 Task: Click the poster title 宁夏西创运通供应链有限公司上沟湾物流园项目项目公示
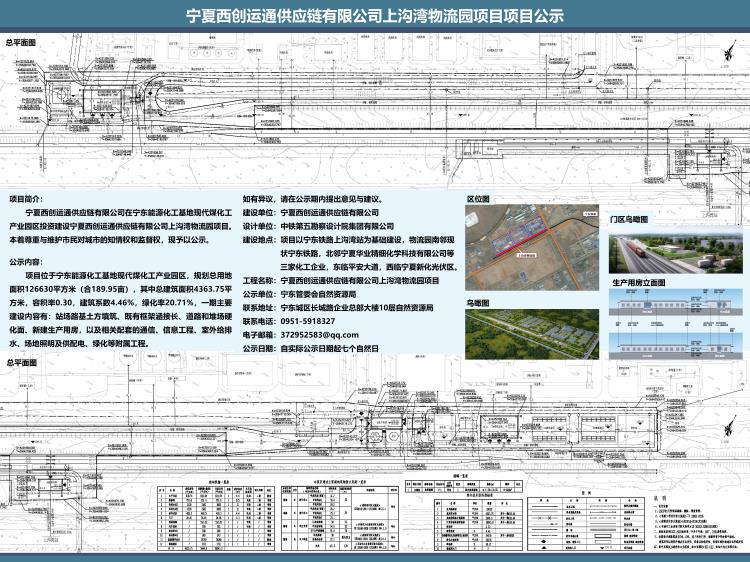pos(375,16)
